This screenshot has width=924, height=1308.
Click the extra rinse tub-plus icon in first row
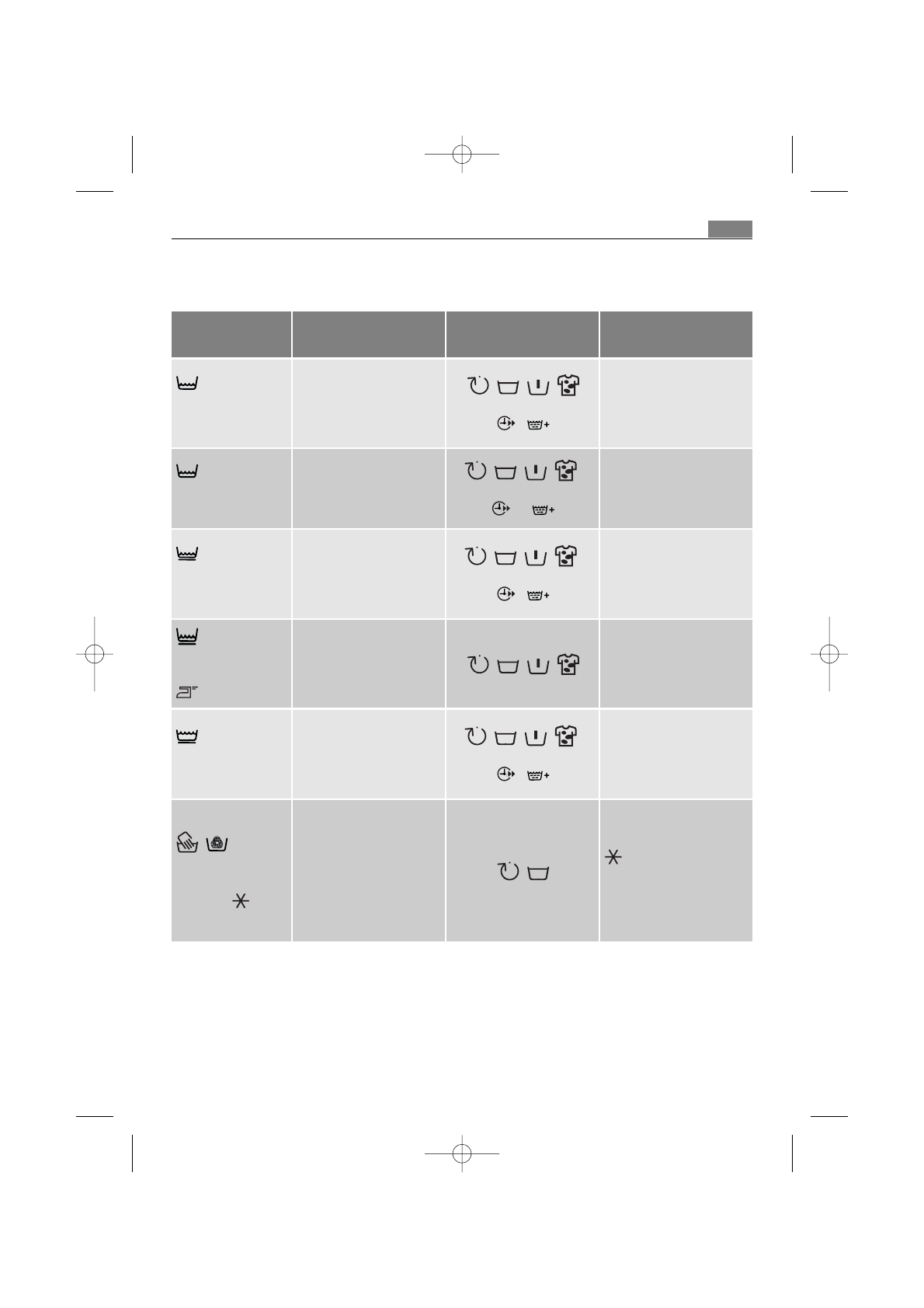tap(537, 425)
